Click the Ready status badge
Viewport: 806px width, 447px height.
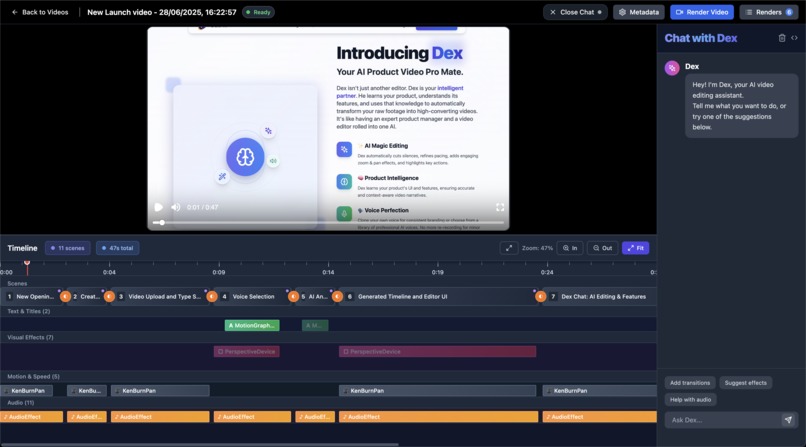(258, 12)
